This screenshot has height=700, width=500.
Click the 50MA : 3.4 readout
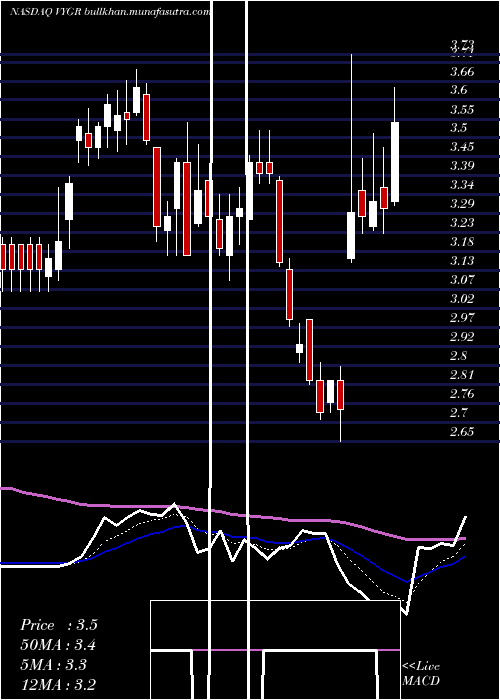click(58, 645)
